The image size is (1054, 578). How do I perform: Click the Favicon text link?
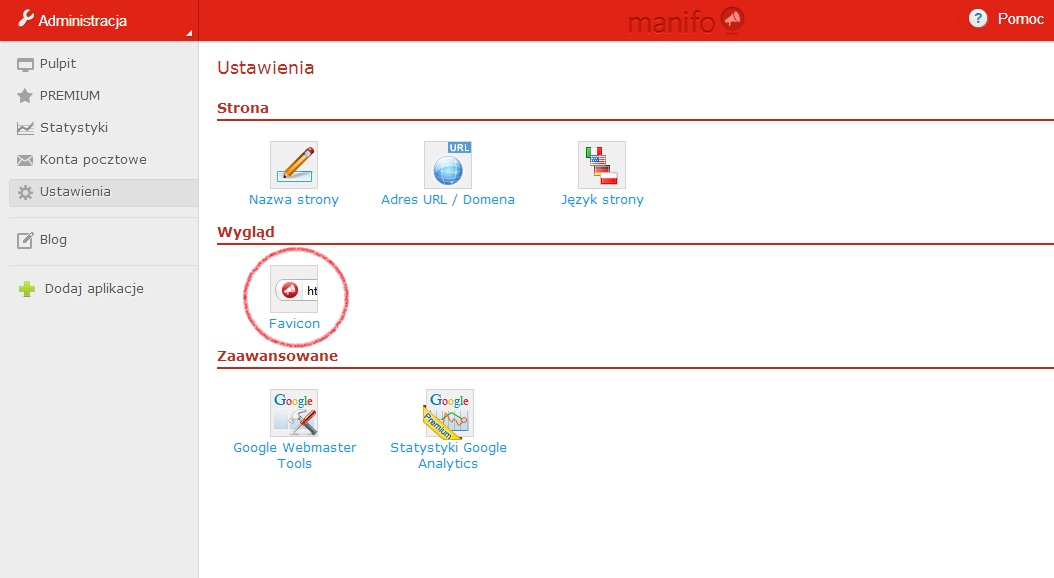(x=294, y=324)
